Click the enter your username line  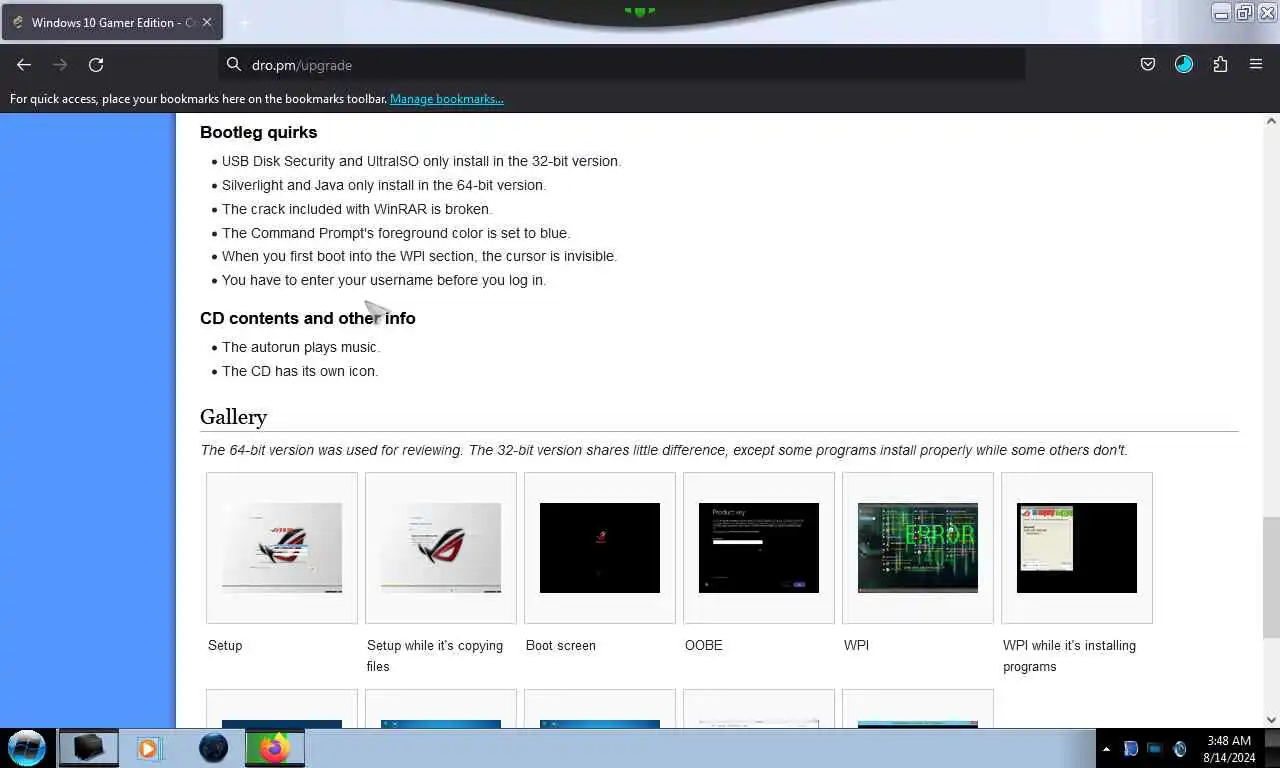pos(384,280)
